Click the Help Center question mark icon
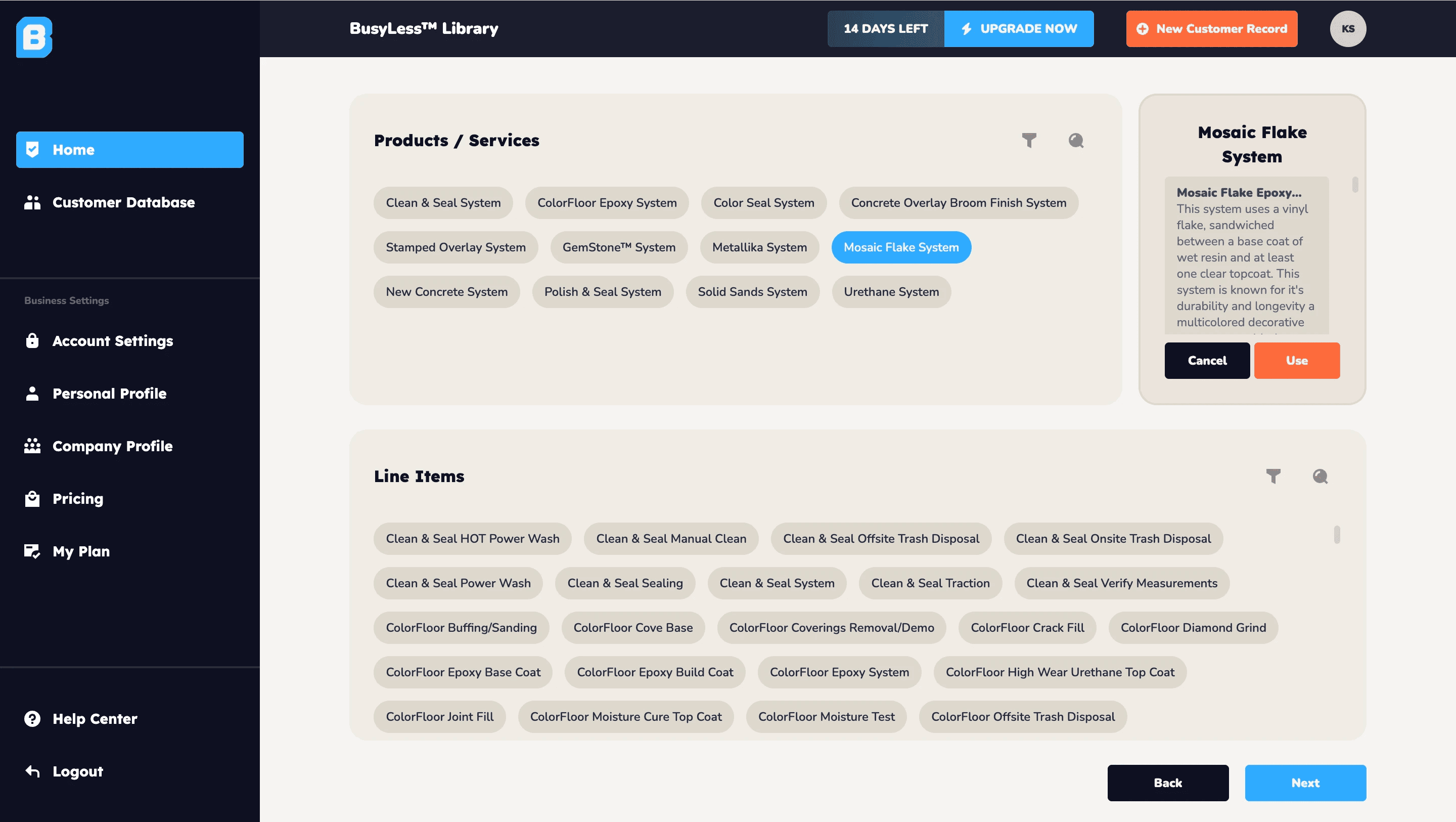The image size is (1456, 822). (x=32, y=718)
